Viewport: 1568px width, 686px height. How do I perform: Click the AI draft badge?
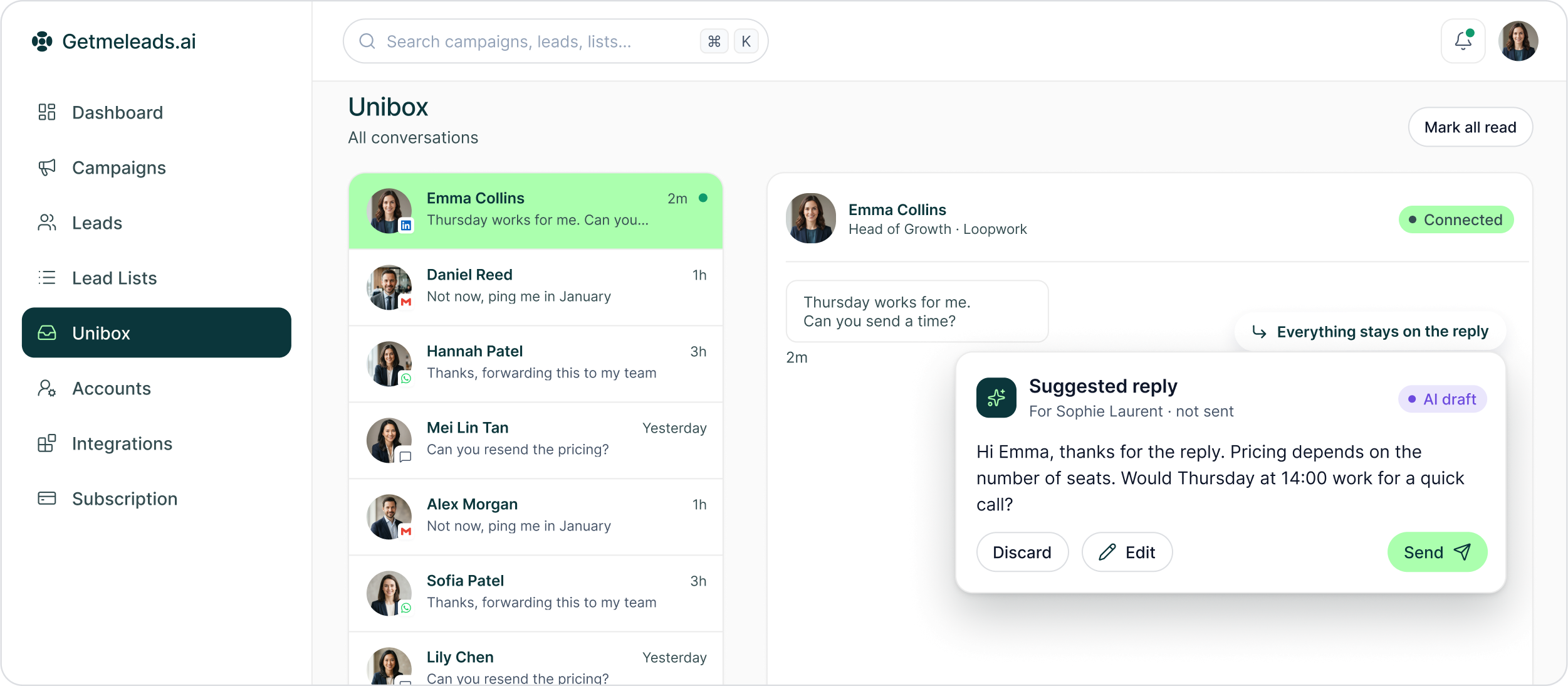pyautogui.click(x=1443, y=399)
